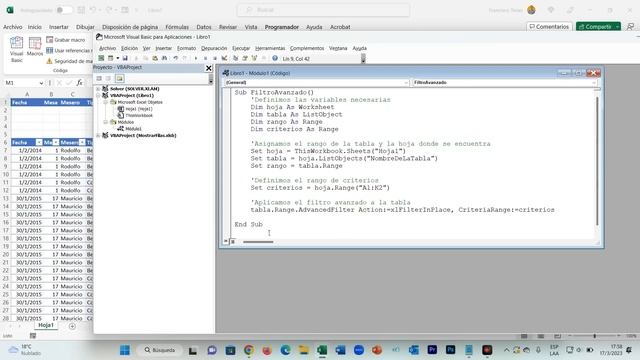Toggle Folders view in the Proyecto panel
640x360 pixels.
pyautogui.click(x=120, y=78)
